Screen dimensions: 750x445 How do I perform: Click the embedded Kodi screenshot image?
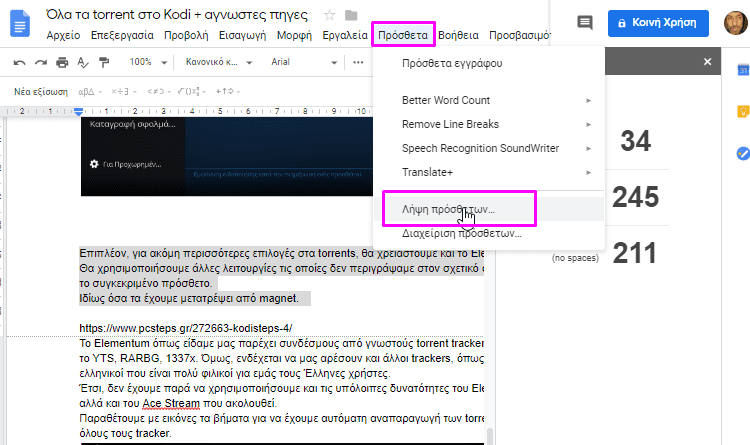coord(227,156)
